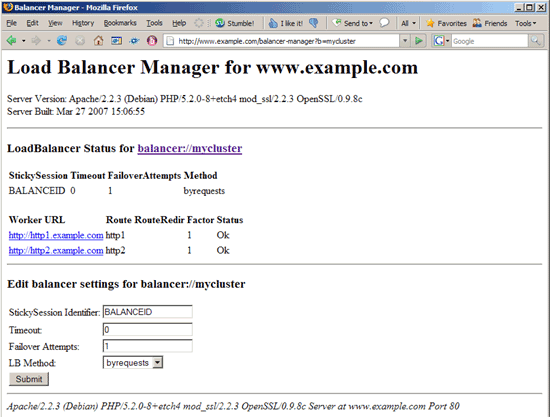Open the Favorites star toolbar button

[446, 23]
